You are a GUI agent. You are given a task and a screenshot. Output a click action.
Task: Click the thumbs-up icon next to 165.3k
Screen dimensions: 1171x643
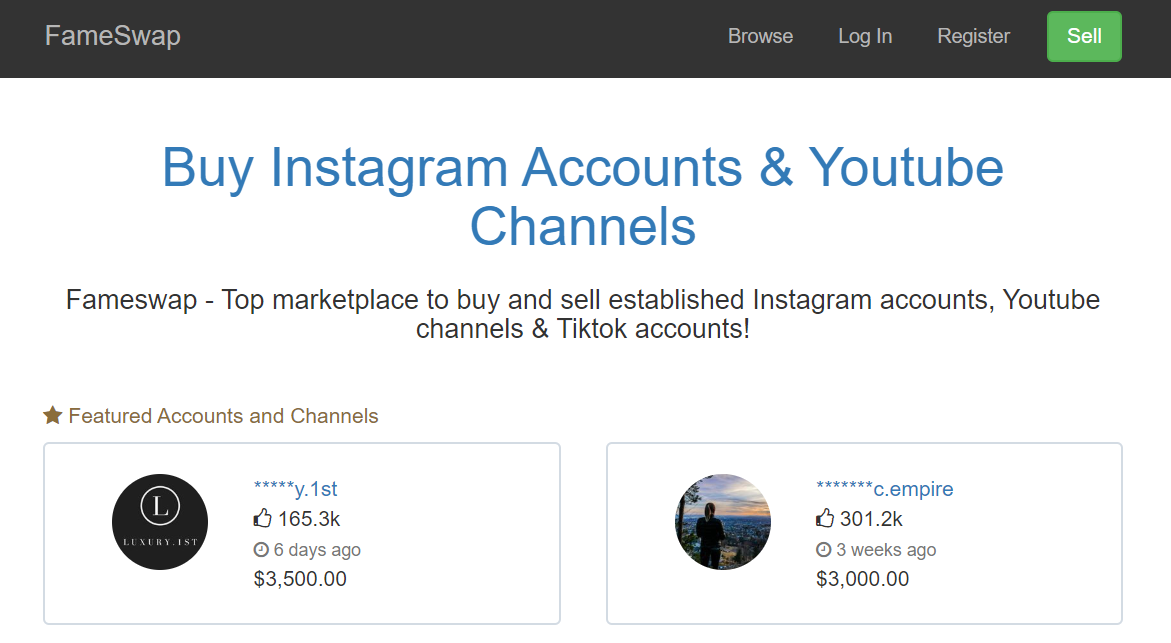[262, 518]
